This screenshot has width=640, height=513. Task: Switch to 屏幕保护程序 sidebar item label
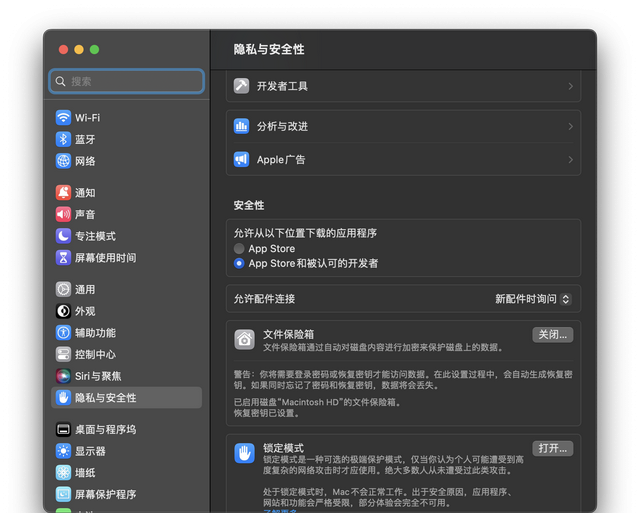tap(105, 494)
